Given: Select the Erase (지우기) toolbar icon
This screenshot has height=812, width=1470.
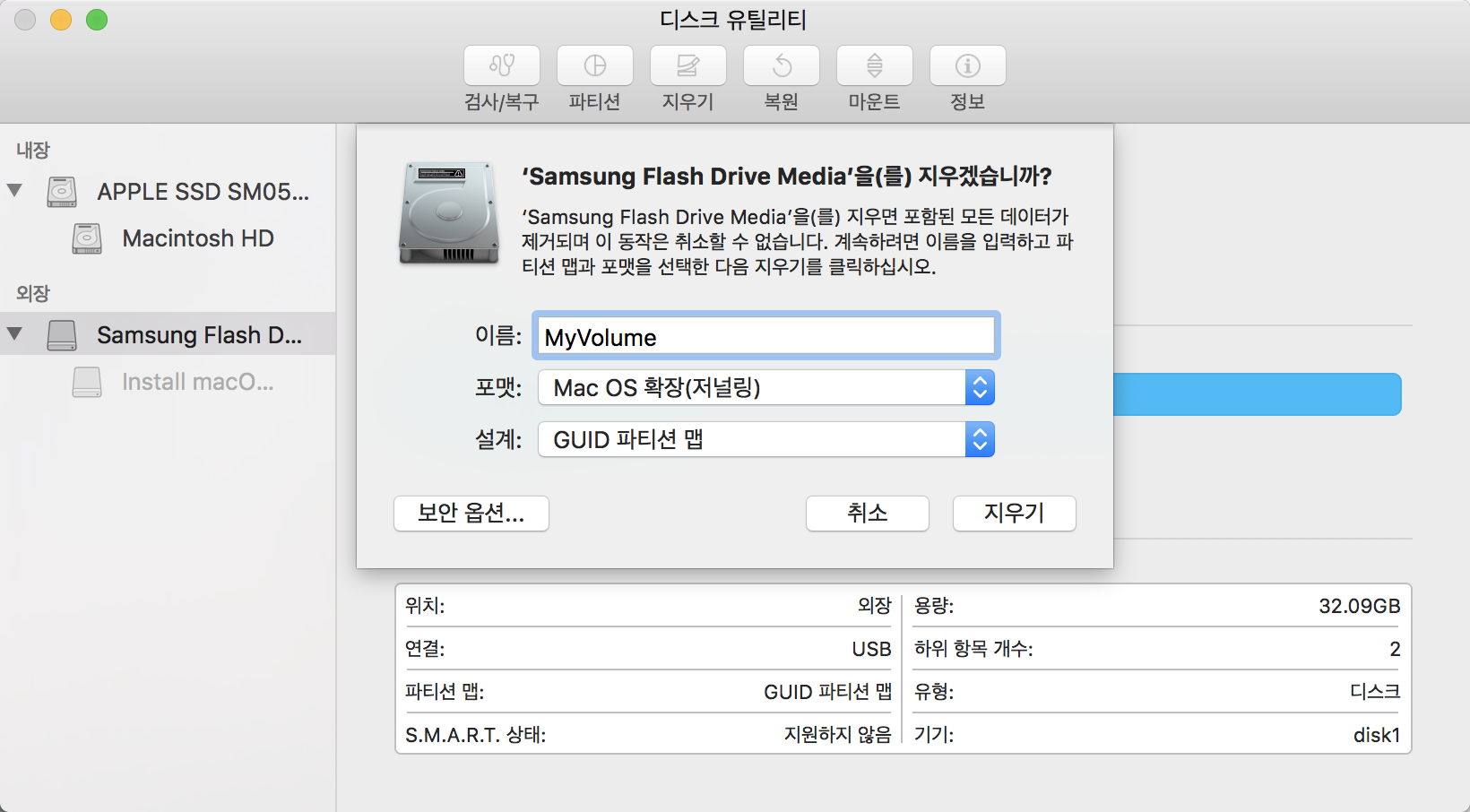Looking at the screenshot, I should point(688,65).
